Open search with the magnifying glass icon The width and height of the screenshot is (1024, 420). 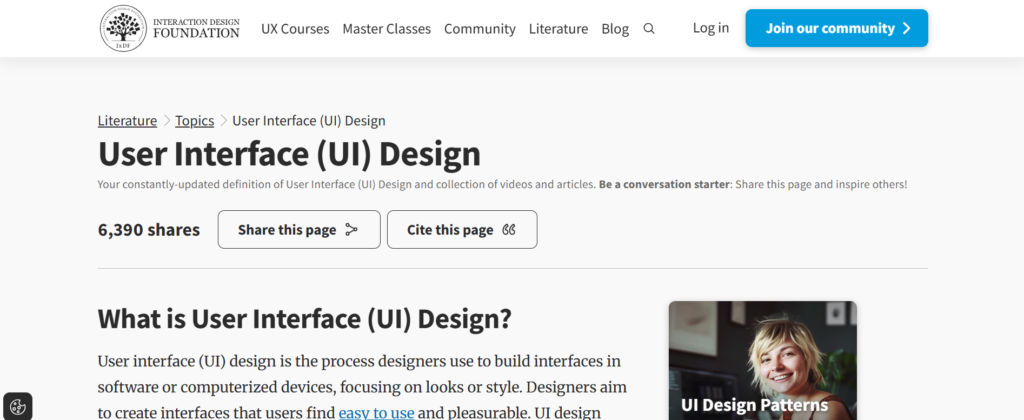[x=649, y=29]
